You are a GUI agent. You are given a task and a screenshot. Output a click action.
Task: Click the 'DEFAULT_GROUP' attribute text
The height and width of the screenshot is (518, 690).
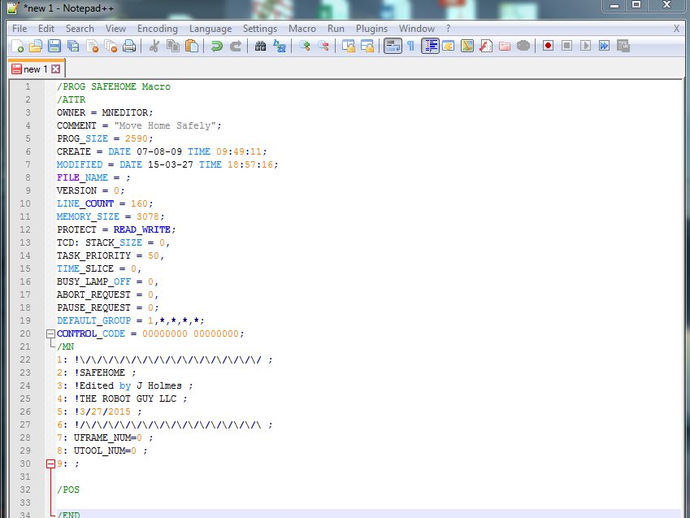94,321
